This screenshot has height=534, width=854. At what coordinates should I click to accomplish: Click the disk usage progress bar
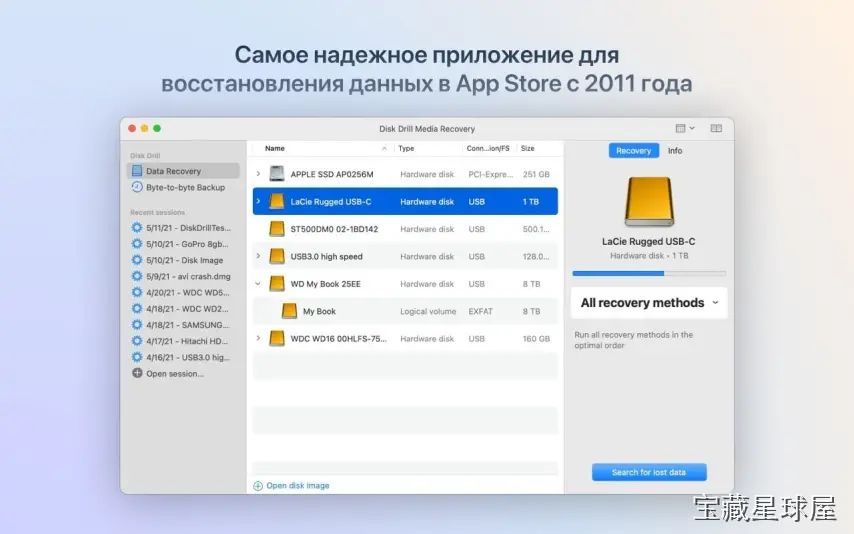point(649,274)
